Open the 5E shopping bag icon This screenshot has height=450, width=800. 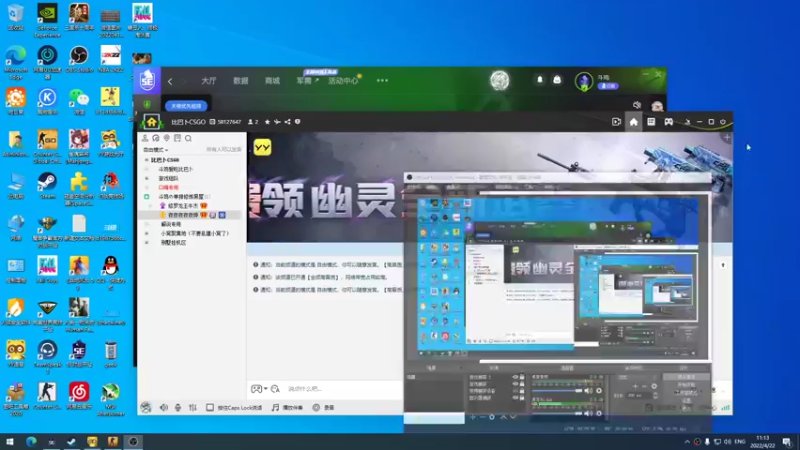tap(557, 80)
